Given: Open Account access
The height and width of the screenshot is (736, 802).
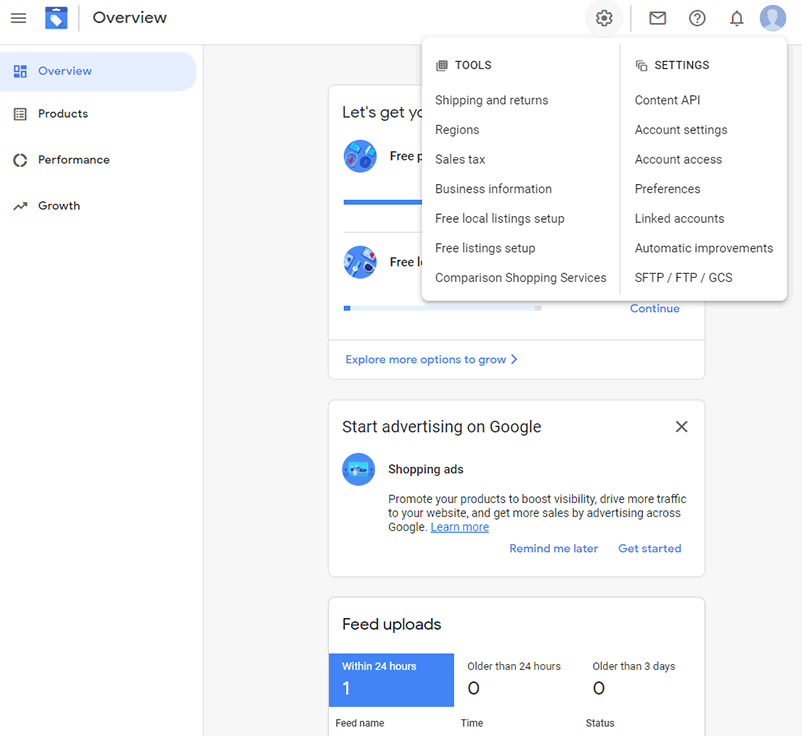Looking at the screenshot, I should coord(678,160).
